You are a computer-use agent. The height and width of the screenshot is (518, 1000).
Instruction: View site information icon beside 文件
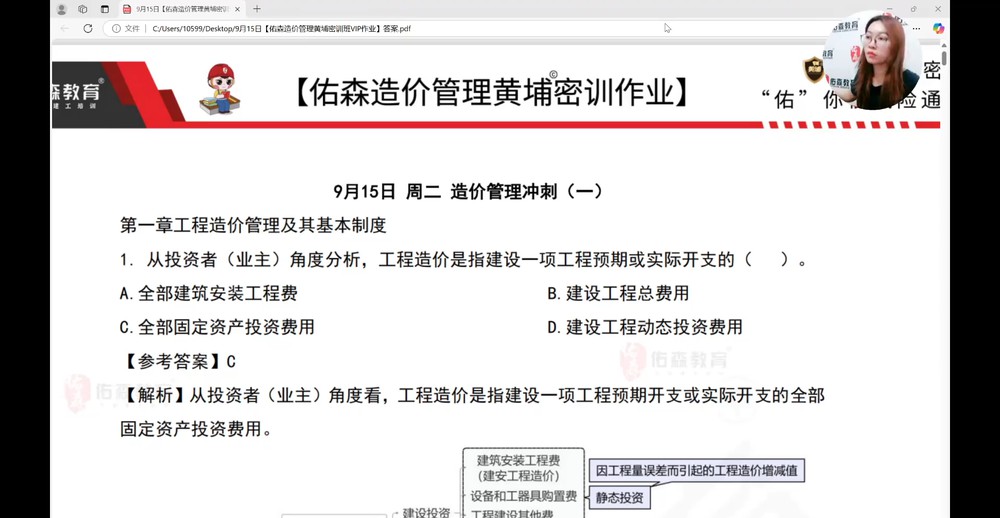point(116,29)
